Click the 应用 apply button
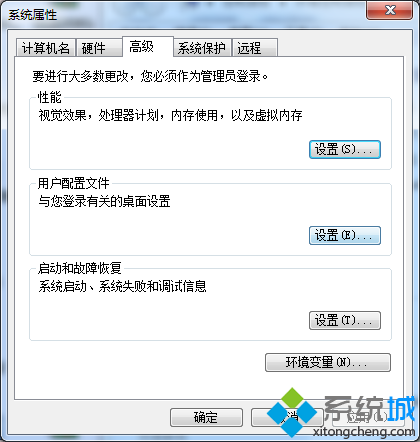420x442 pixels. pyautogui.click(x=368, y=417)
